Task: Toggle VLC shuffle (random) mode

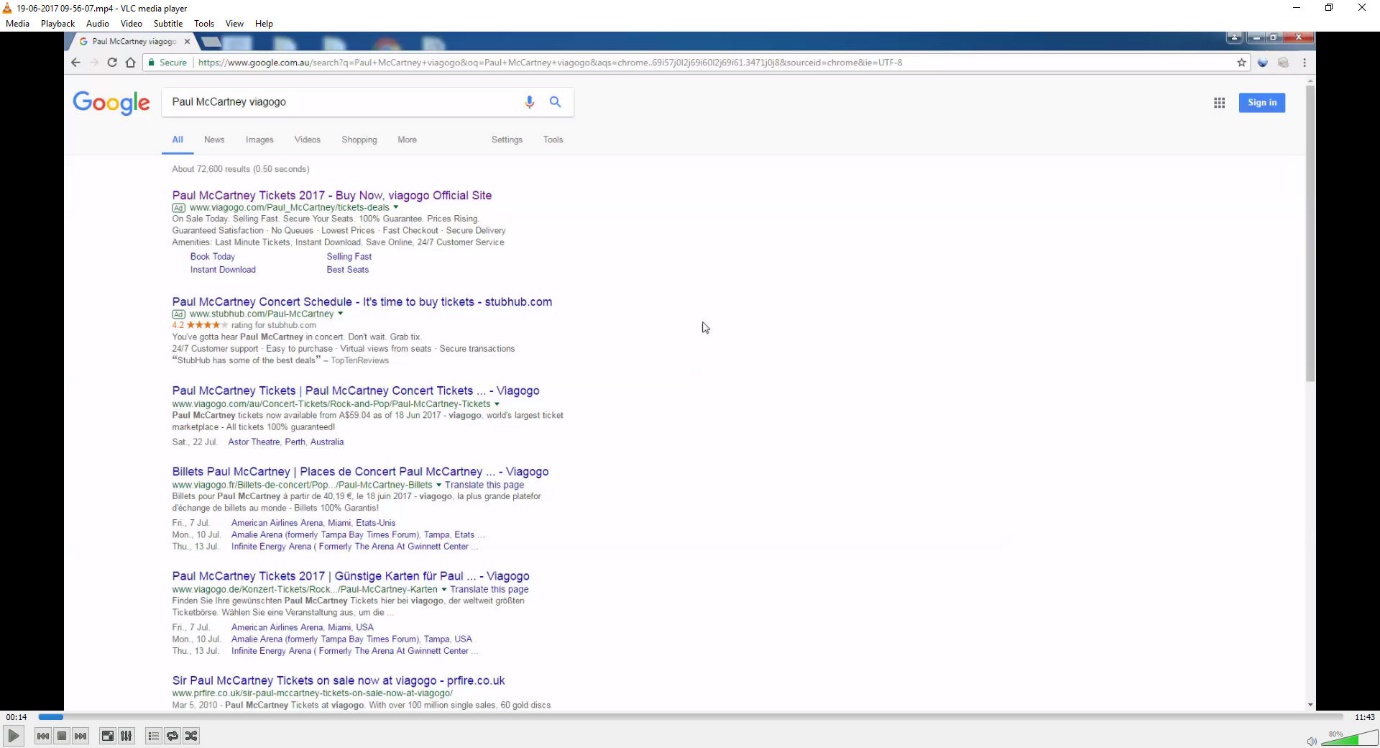Action: tap(191, 736)
